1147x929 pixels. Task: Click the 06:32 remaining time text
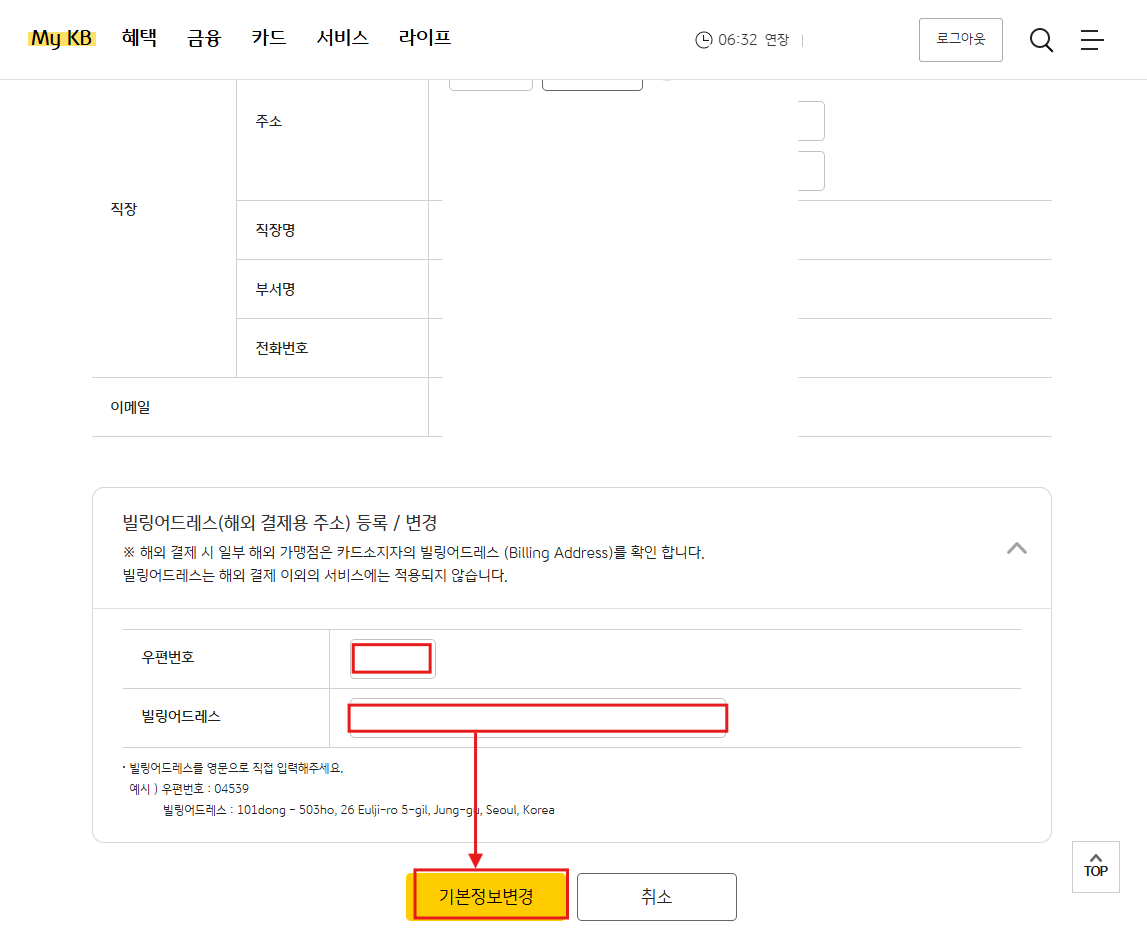[737, 40]
